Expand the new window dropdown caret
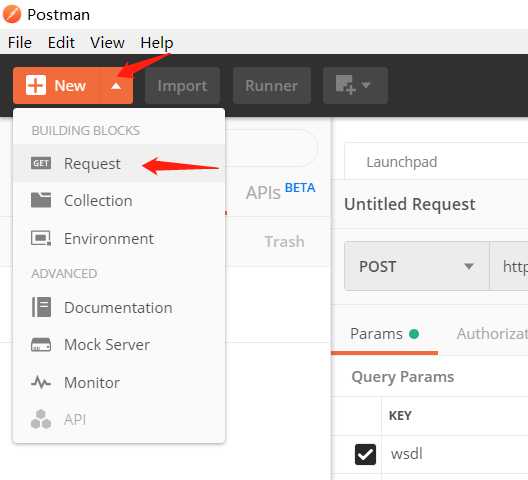Screen dimensions: 528x480 [x=366, y=85]
